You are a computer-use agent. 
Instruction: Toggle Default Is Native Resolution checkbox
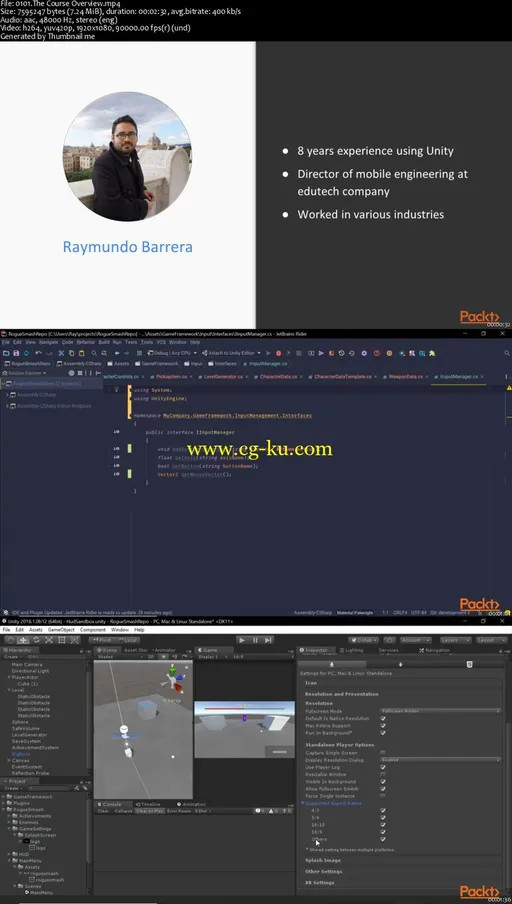pyautogui.click(x=383, y=718)
